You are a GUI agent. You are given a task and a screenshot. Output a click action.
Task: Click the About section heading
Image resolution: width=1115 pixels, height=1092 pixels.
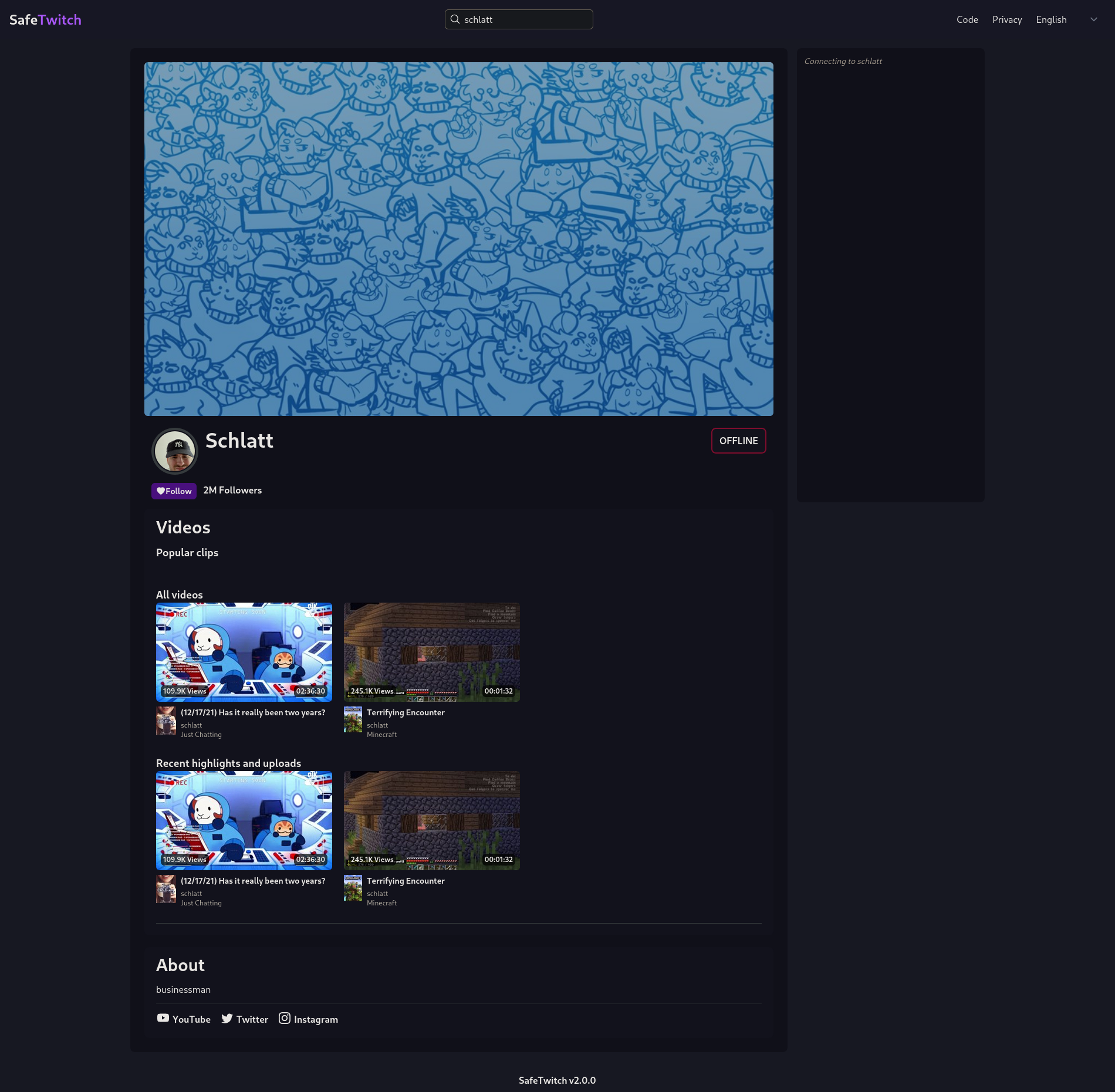click(x=180, y=965)
